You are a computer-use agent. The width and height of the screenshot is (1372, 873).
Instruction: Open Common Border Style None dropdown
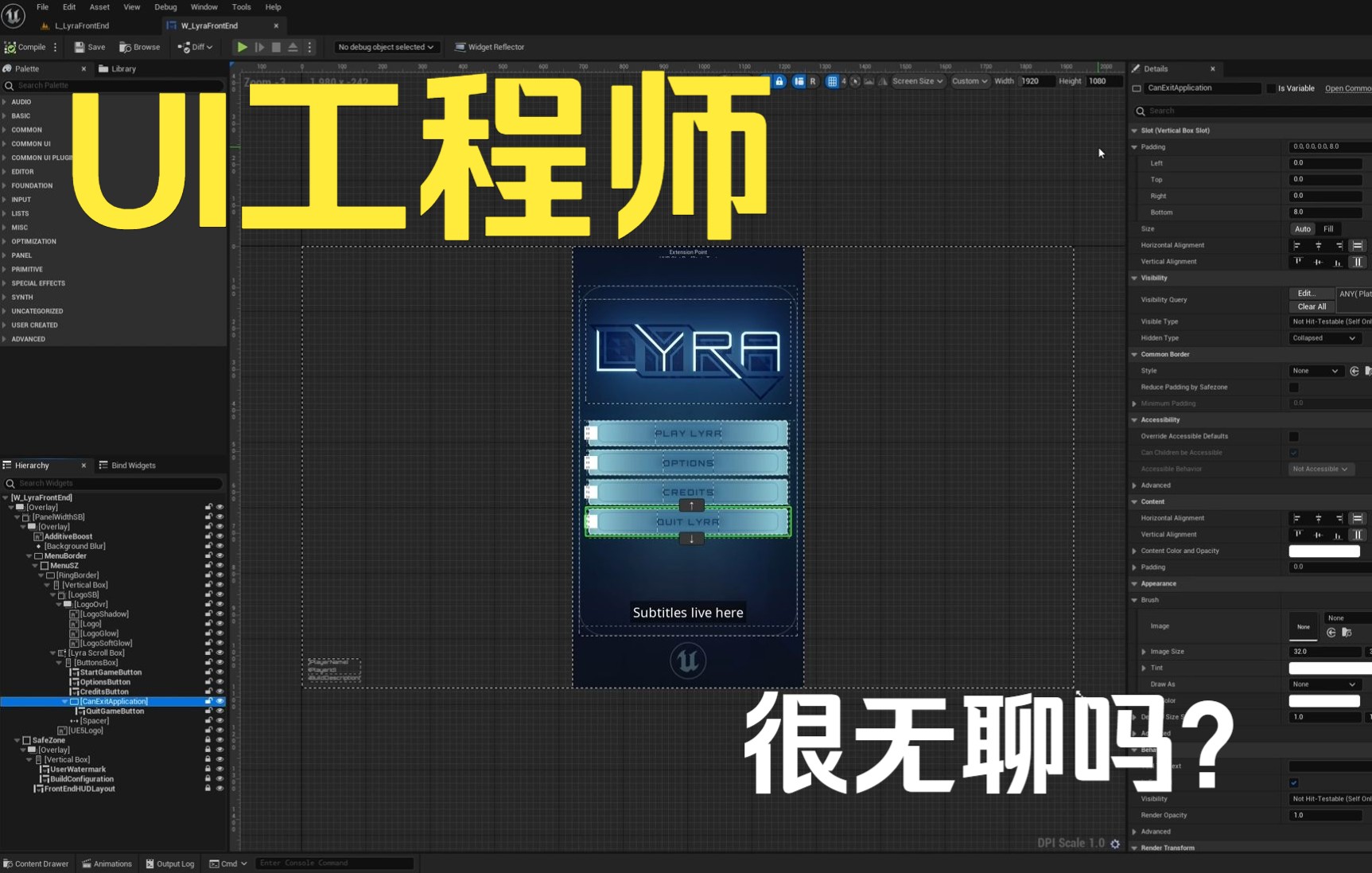pos(1316,371)
